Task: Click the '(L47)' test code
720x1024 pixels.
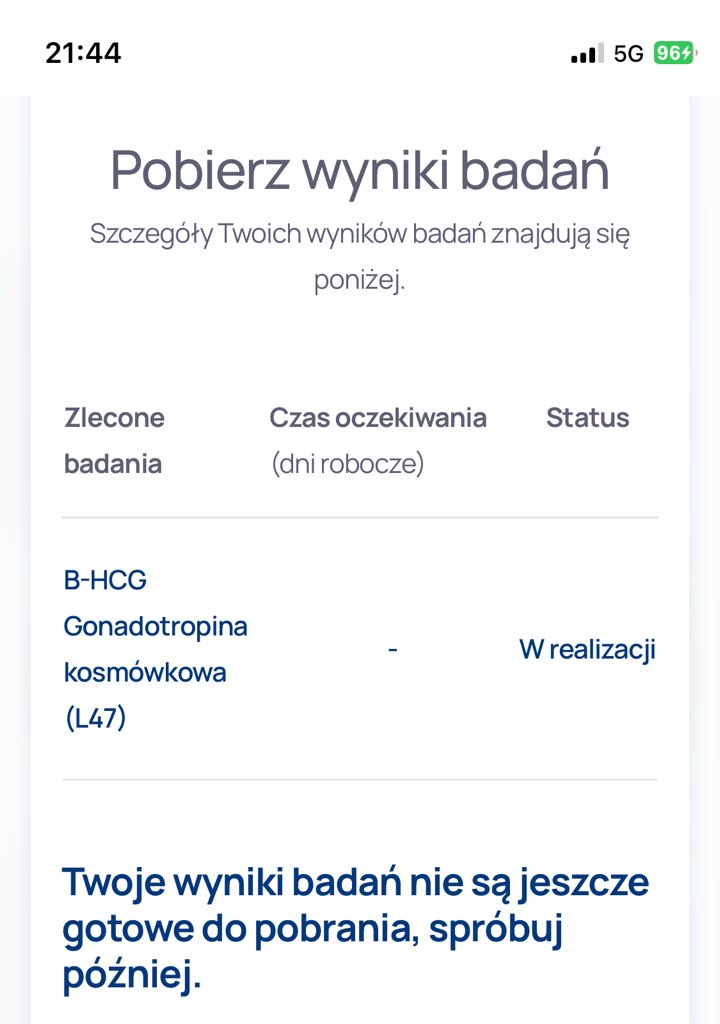Action: [95, 718]
